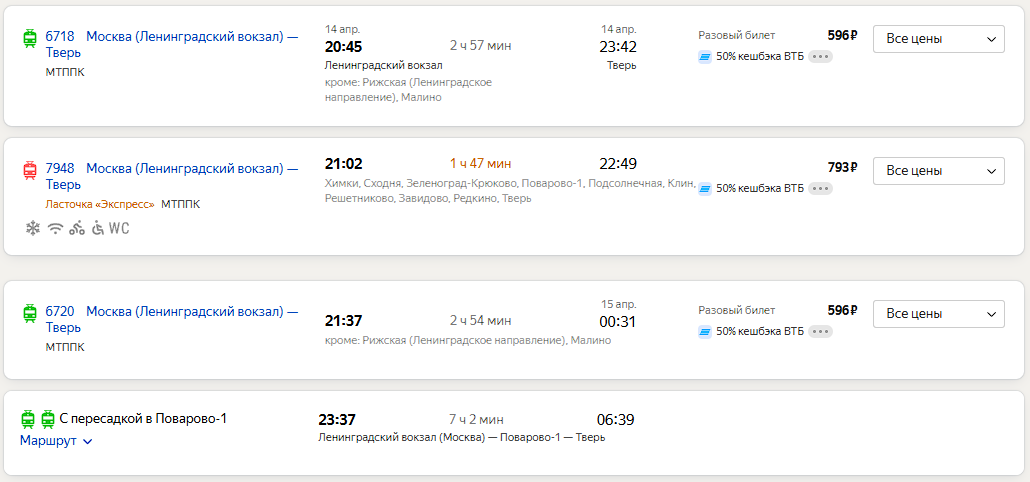The image size is (1030, 482).
Task: Open "Все цены" dropdown for train 7948
Action: (939, 171)
